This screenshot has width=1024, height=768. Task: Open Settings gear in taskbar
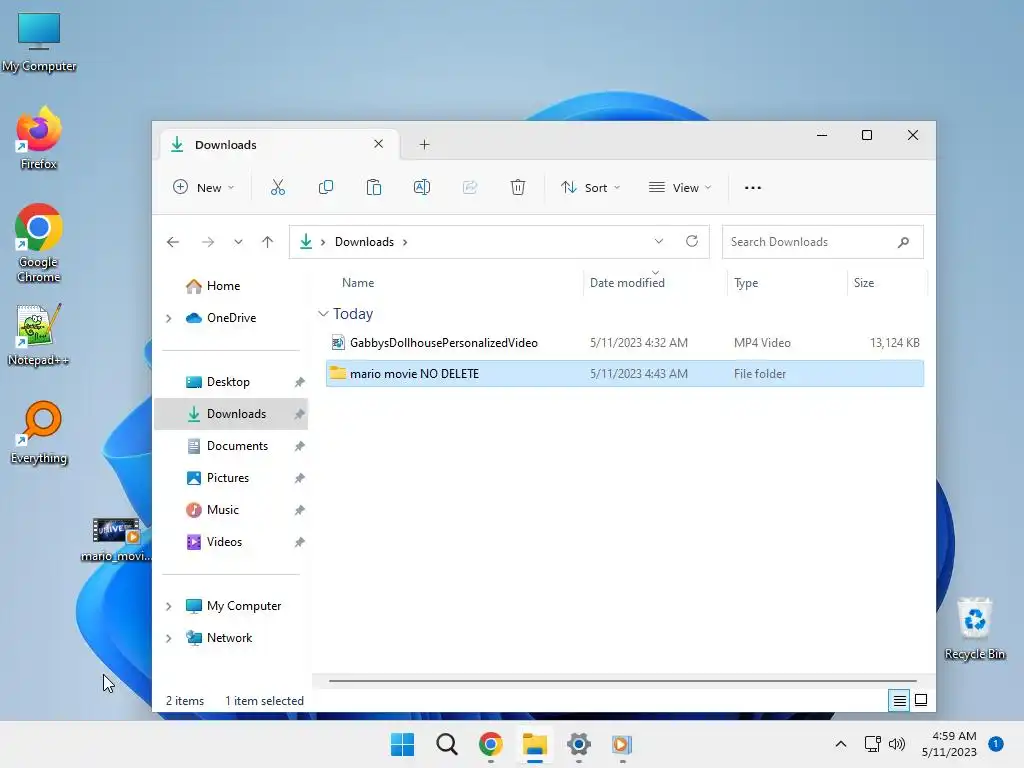click(x=579, y=744)
